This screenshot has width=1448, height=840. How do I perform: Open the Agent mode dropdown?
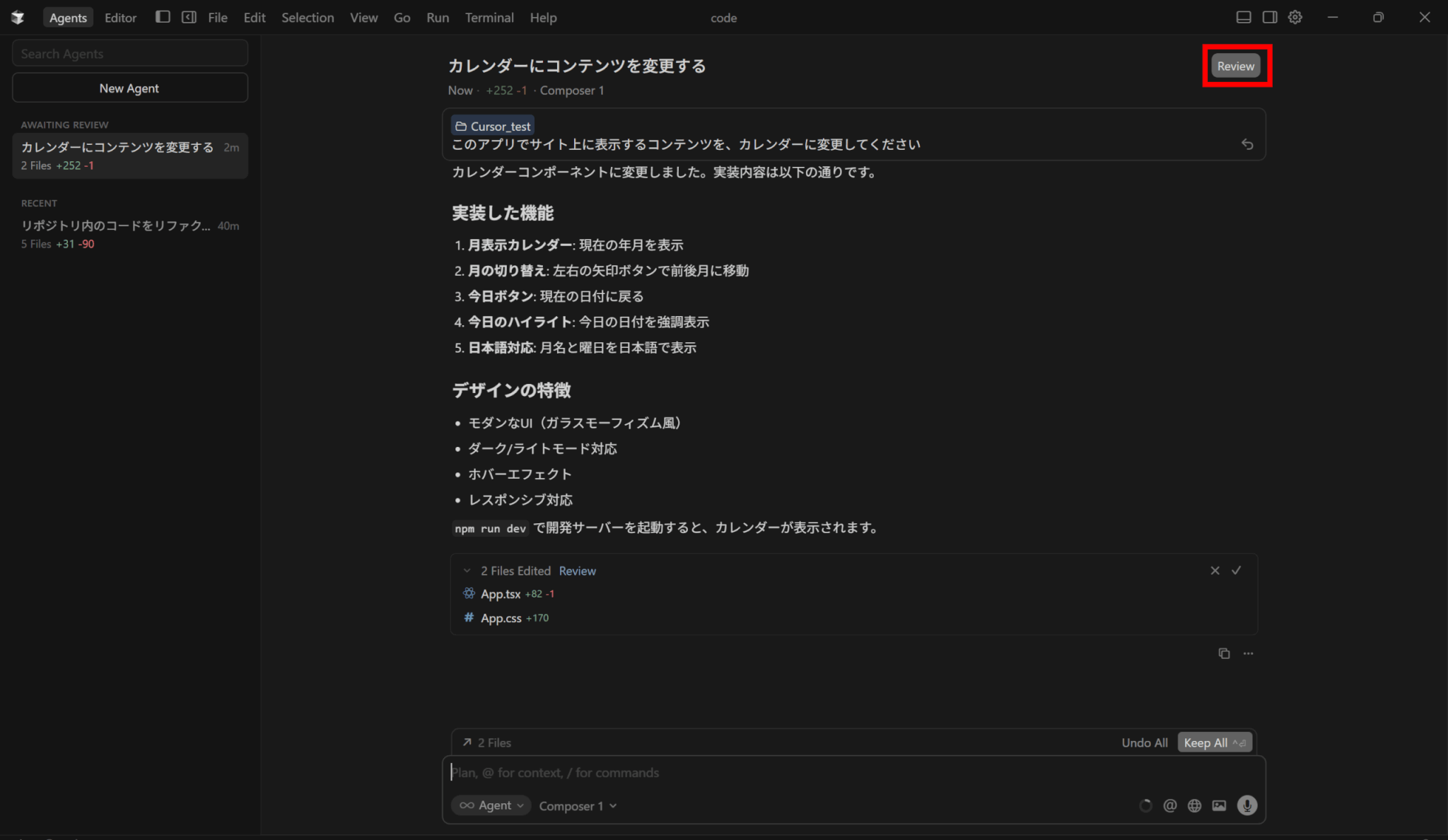(x=491, y=805)
